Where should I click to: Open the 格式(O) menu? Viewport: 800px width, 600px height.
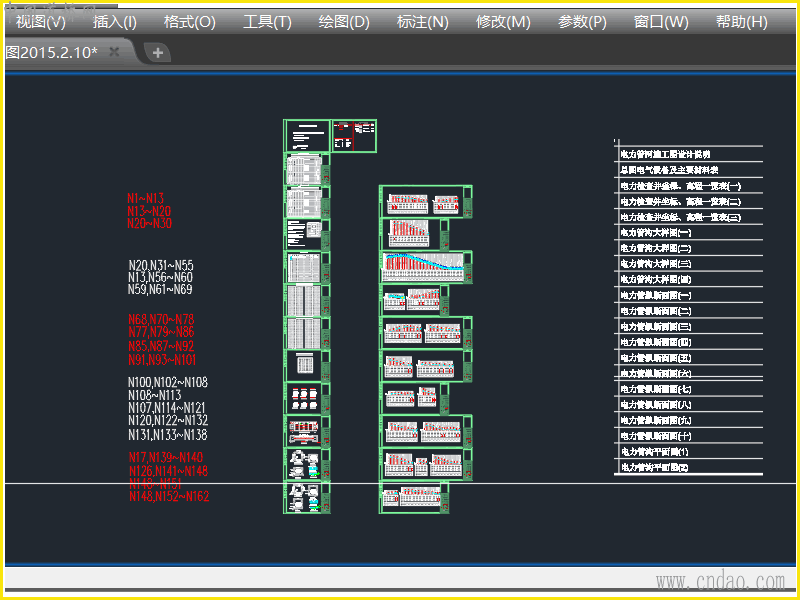click(190, 22)
